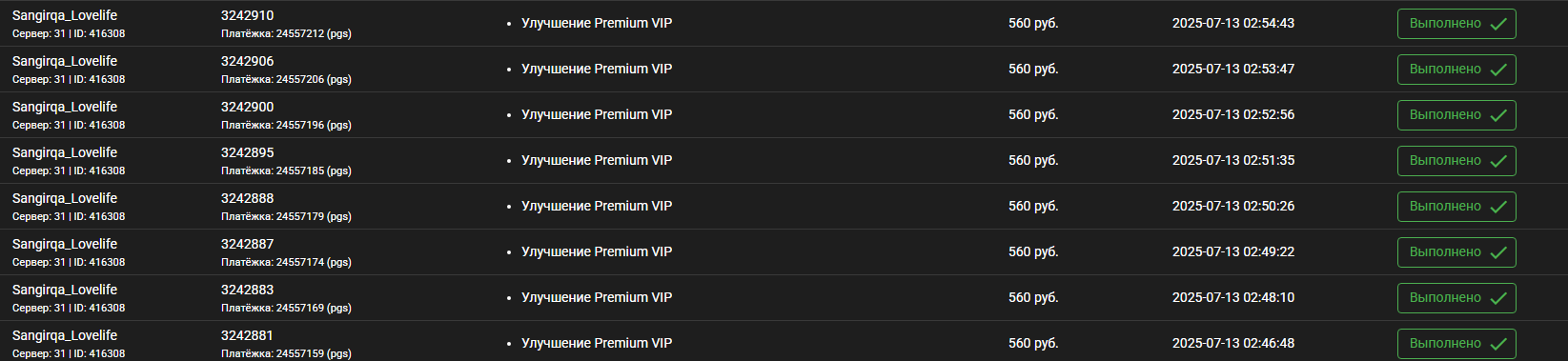Click payment ID 24557185 (pgs)
The height and width of the screenshot is (361, 1568).
(286, 170)
